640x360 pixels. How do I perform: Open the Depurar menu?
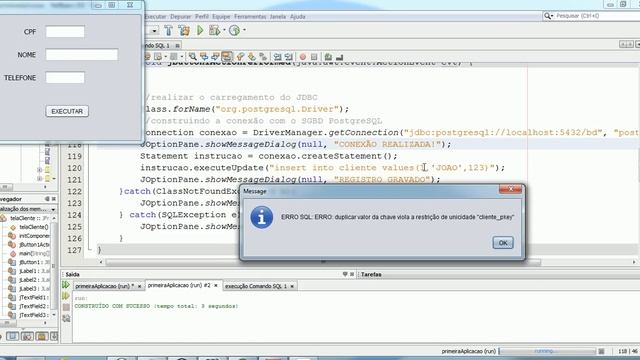coord(180,17)
